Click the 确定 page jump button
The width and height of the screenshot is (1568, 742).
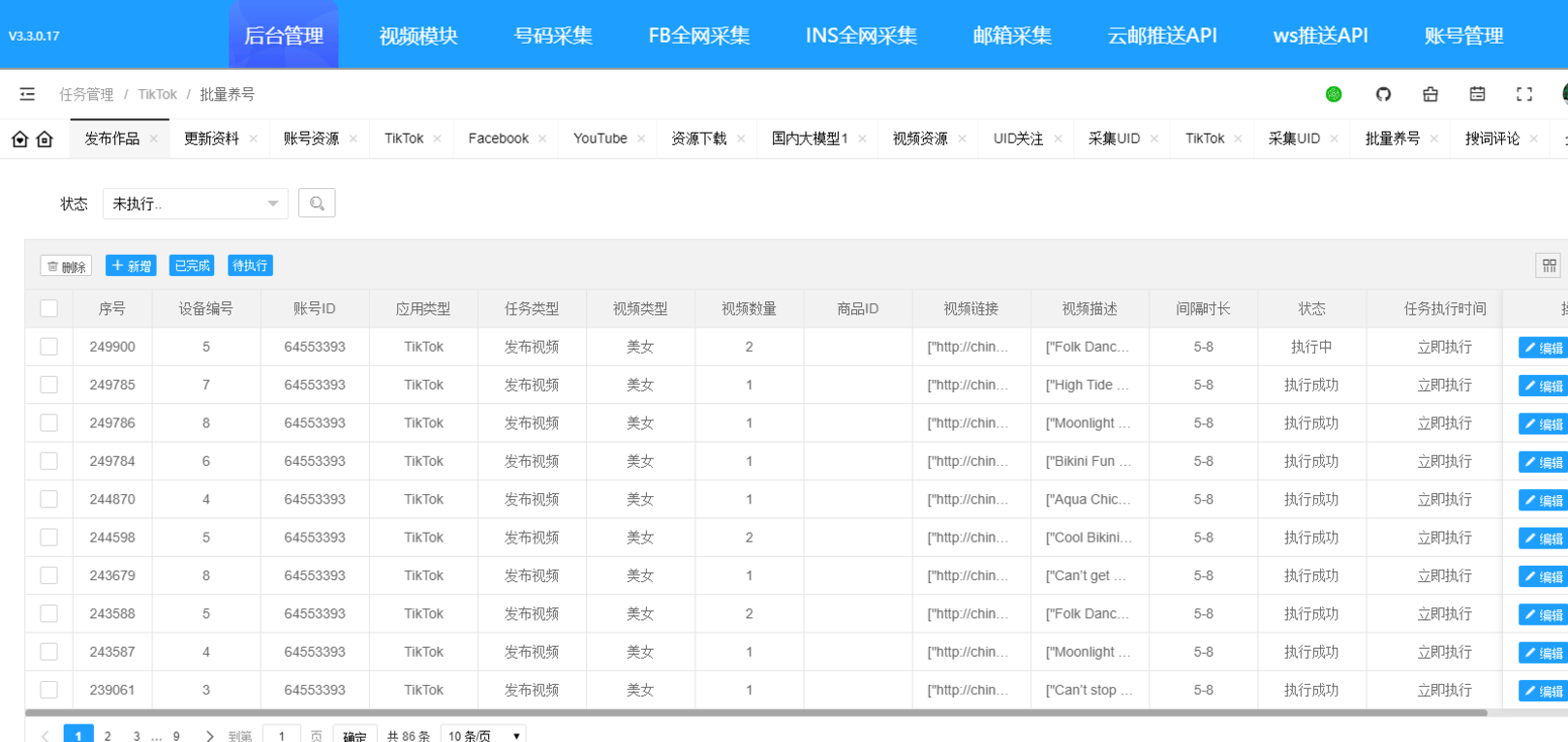[354, 736]
